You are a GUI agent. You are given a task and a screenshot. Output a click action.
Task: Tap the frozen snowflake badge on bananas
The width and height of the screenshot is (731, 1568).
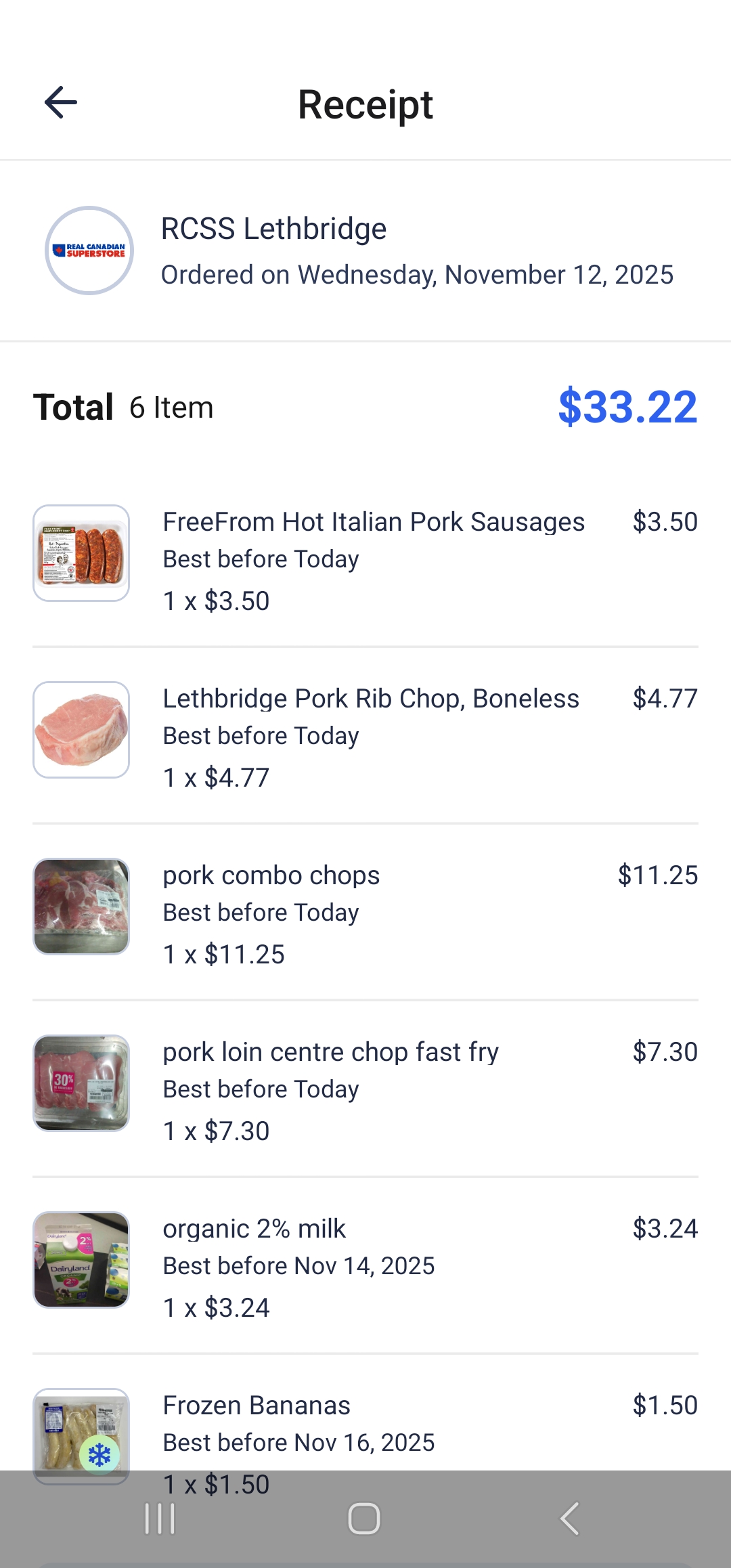[99, 1454]
